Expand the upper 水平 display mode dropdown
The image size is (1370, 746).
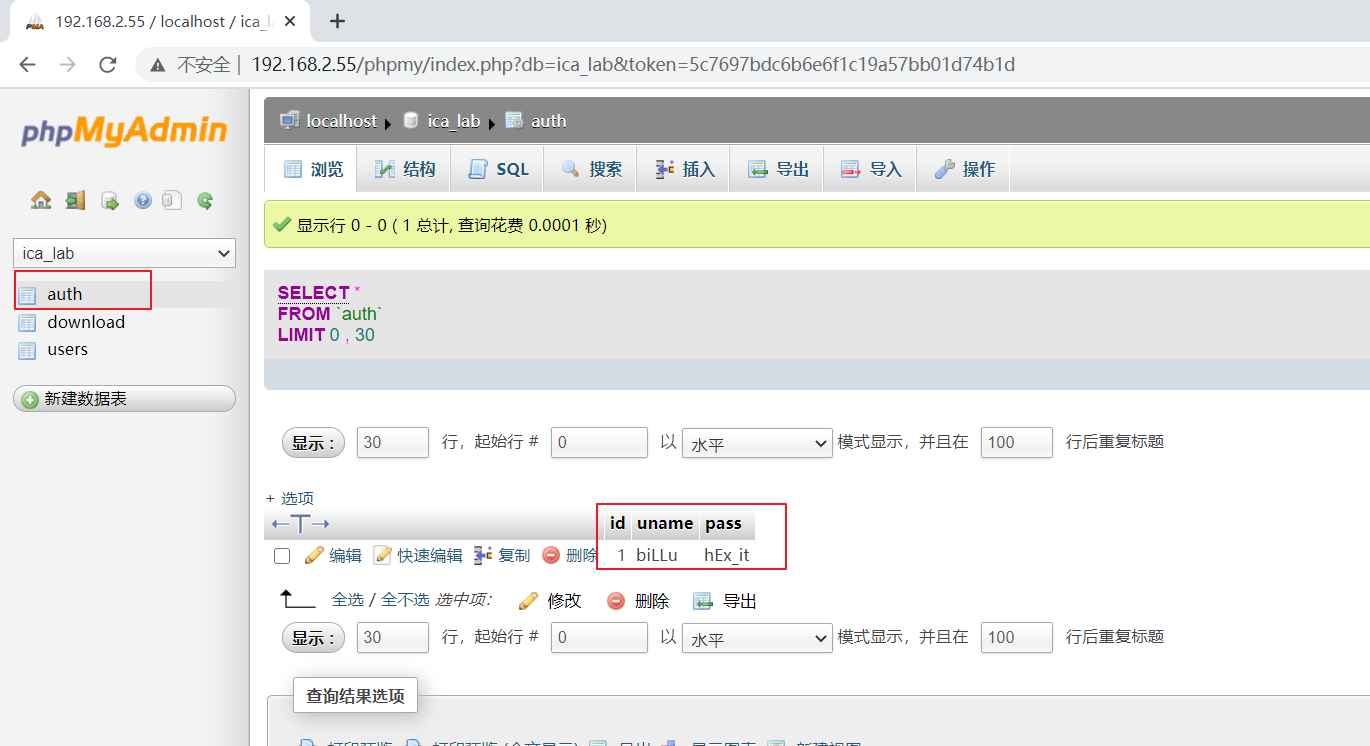[x=757, y=442]
